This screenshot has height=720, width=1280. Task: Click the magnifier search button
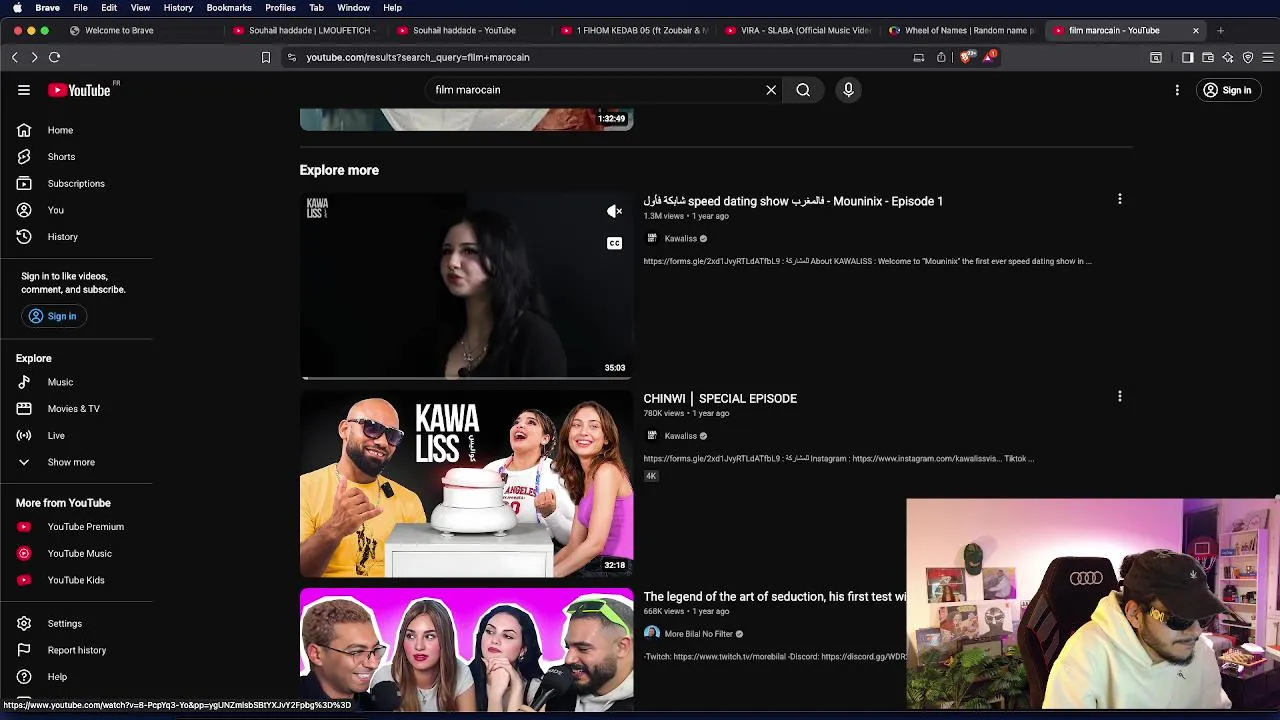tap(803, 90)
